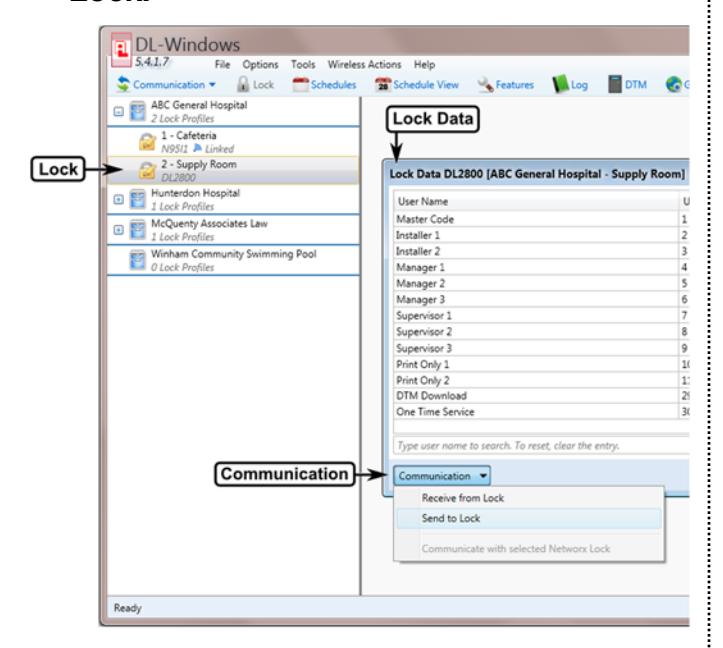
Task: Expand the McQuenty Associates Law node
Action: tap(119, 230)
